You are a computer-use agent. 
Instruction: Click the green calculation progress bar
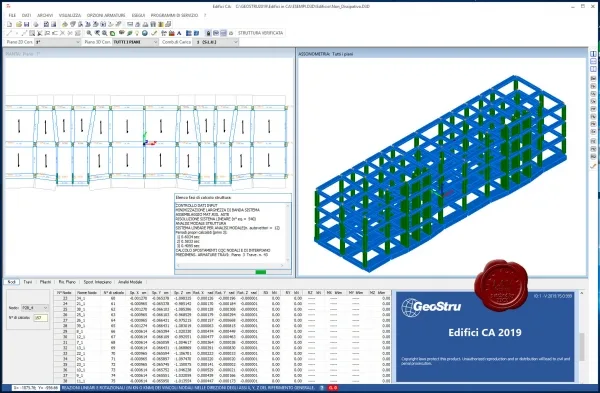pos(261,272)
